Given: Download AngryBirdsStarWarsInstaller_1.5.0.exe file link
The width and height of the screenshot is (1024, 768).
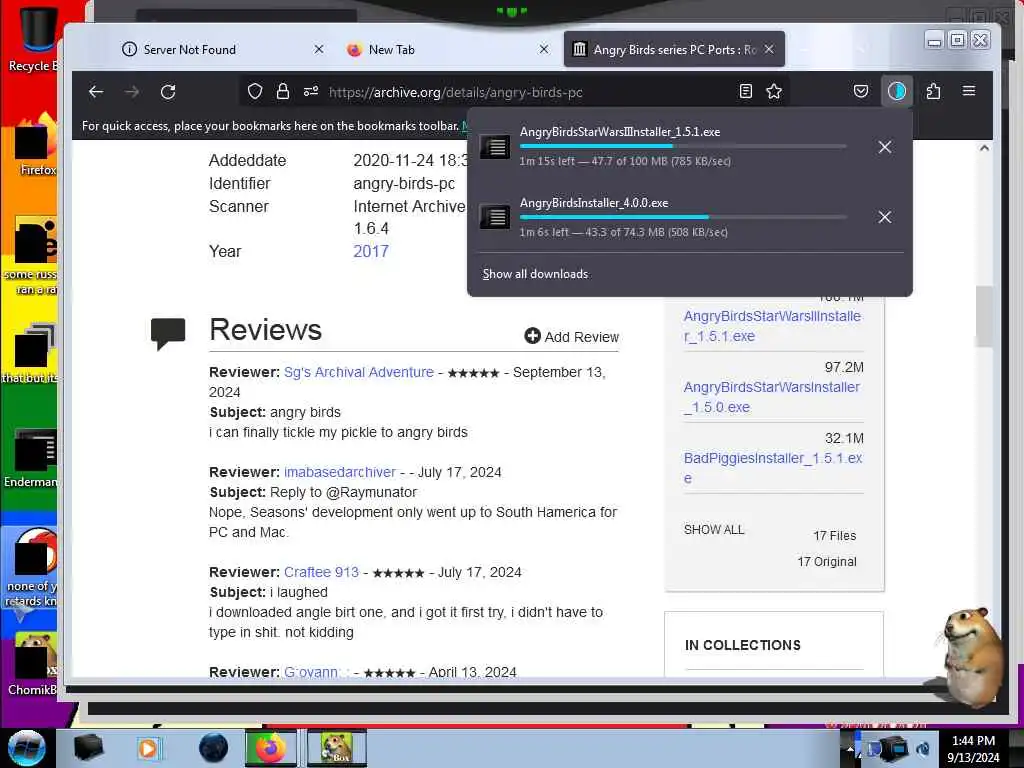Looking at the screenshot, I should (771, 397).
